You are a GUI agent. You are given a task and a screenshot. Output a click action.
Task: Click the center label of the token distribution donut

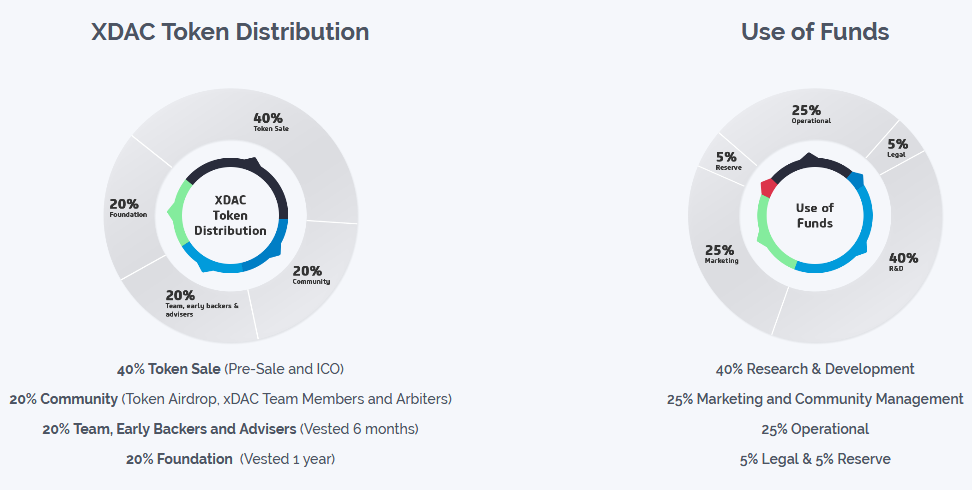point(230,215)
